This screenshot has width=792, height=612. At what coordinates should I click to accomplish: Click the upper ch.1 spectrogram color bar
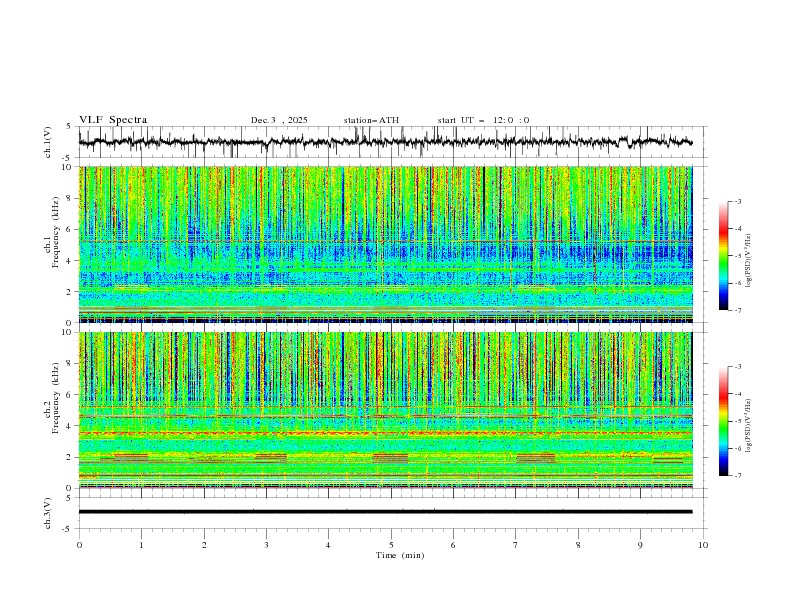click(x=723, y=256)
